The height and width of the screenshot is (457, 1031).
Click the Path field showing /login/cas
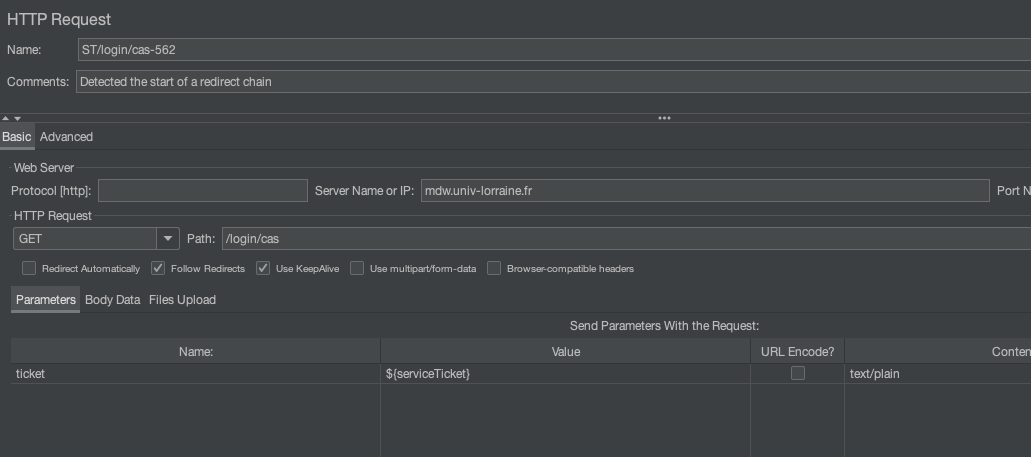620,239
